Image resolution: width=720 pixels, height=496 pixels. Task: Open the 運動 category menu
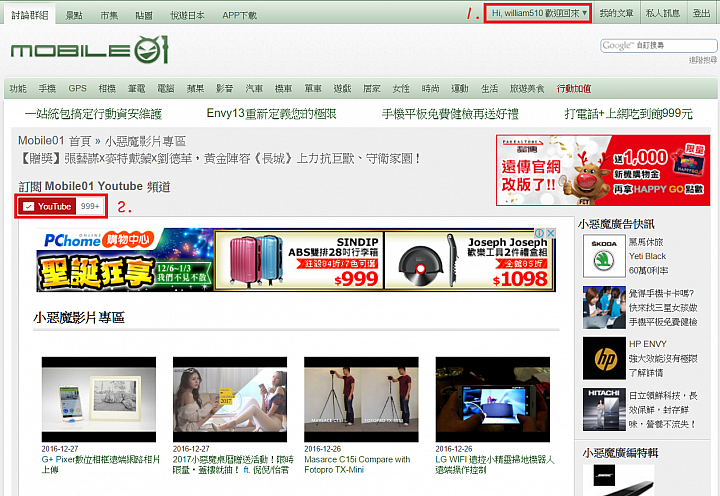click(460, 88)
